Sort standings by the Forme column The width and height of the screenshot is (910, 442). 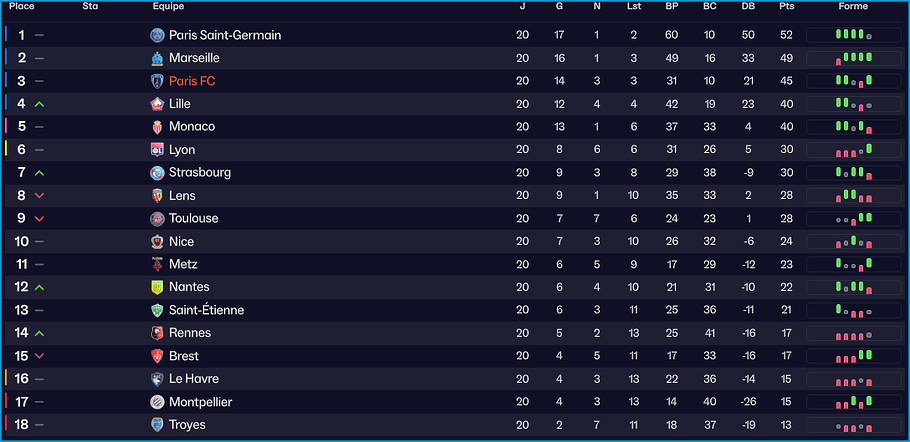point(853,7)
